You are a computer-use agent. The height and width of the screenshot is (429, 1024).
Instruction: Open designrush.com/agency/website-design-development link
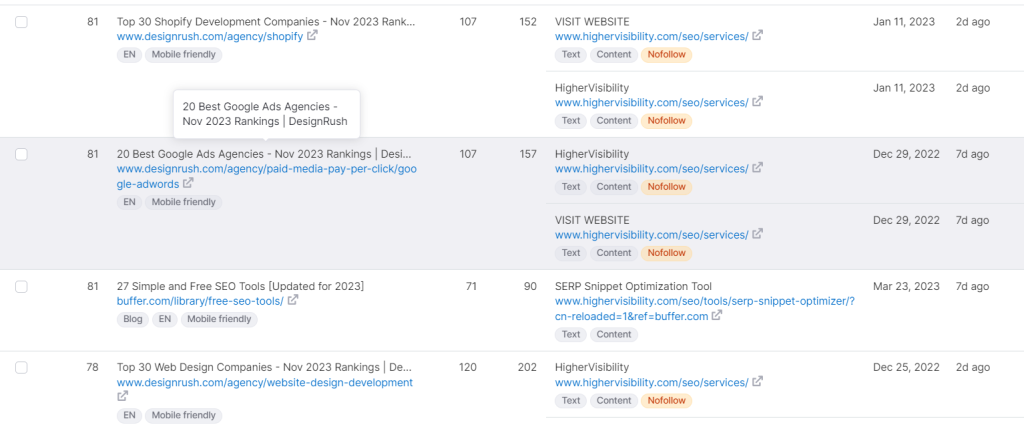[x=264, y=382]
